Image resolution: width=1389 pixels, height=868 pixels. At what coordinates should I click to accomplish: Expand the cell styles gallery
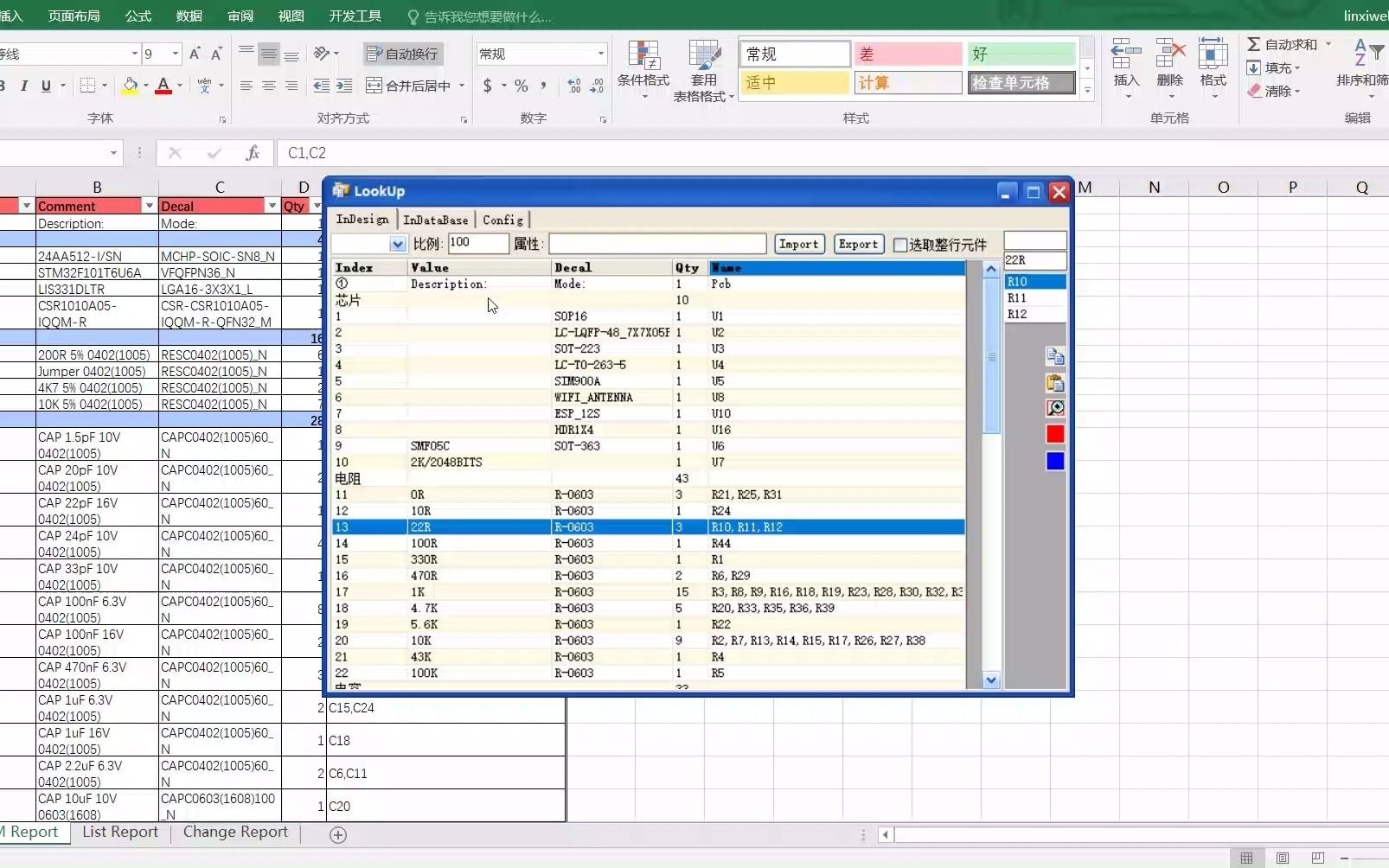(1088, 89)
